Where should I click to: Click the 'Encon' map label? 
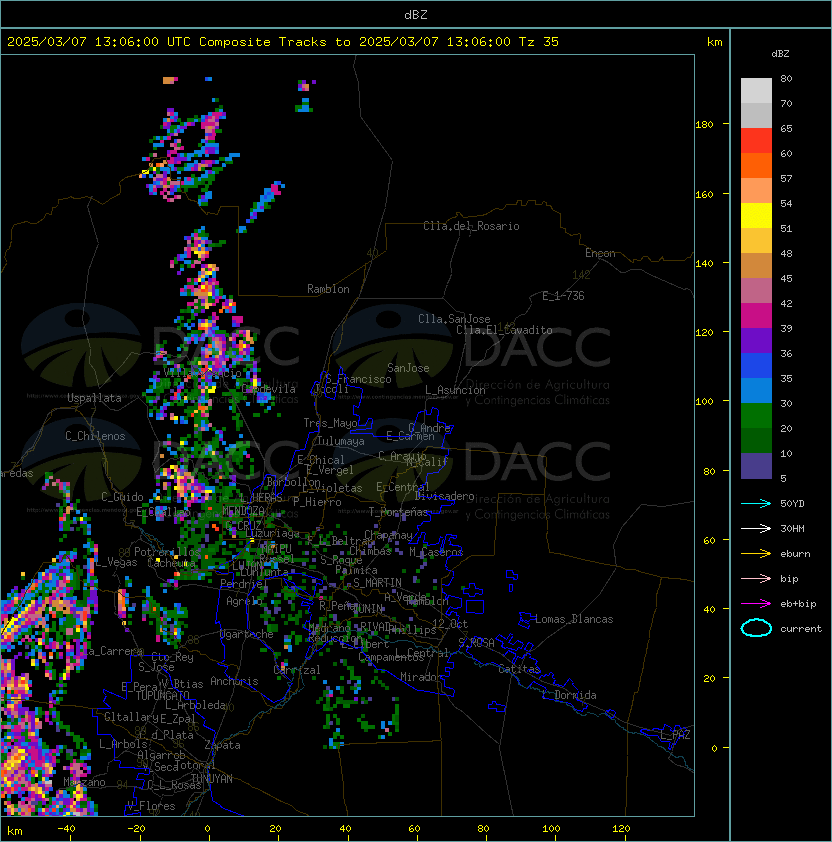click(x=600, y=253)
